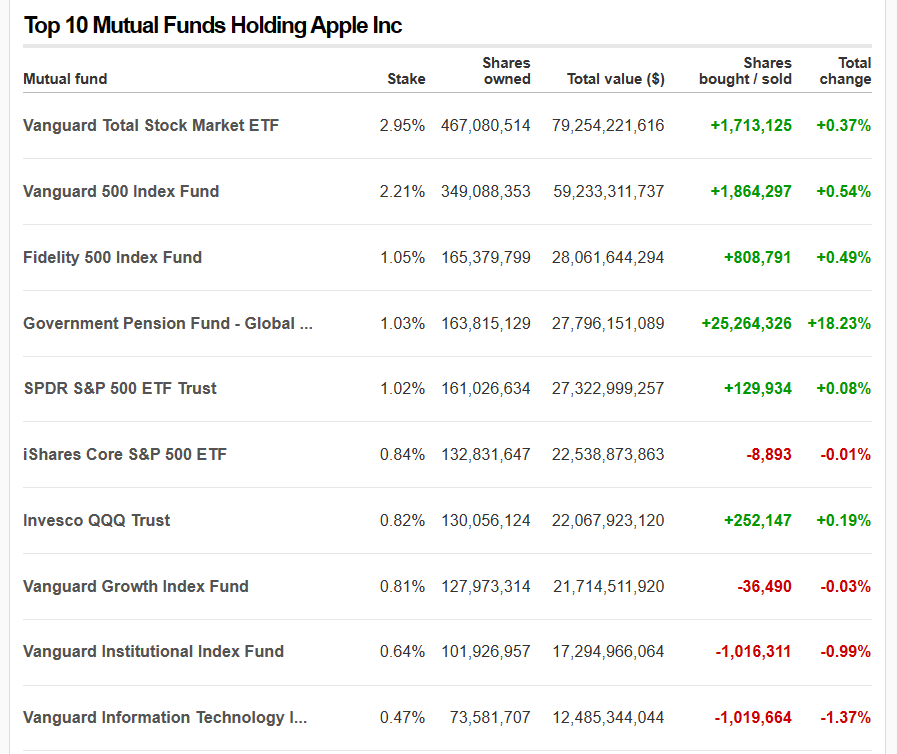Select the 2.21% stake value
This screenshot has height=754, width=897.
[402, 191]
